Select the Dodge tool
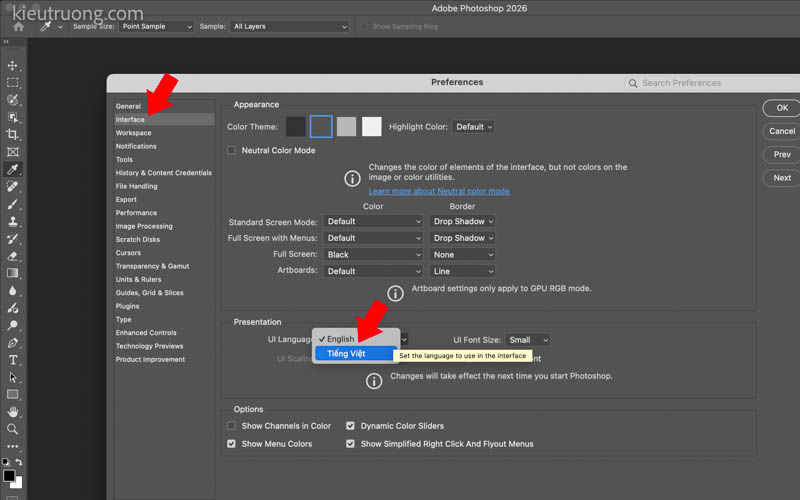The width and height of the screenshot is (800, 500). click(13, 326)
